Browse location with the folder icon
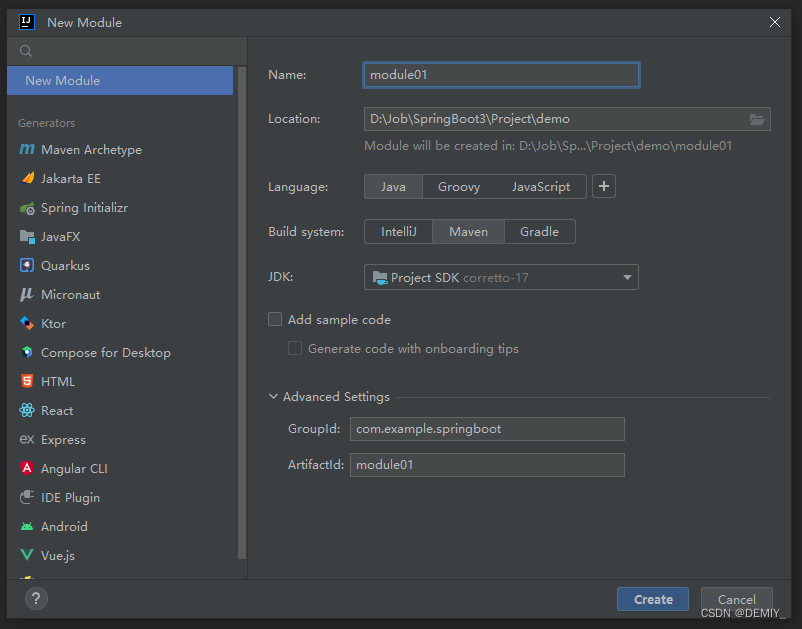 pos(756,119)
